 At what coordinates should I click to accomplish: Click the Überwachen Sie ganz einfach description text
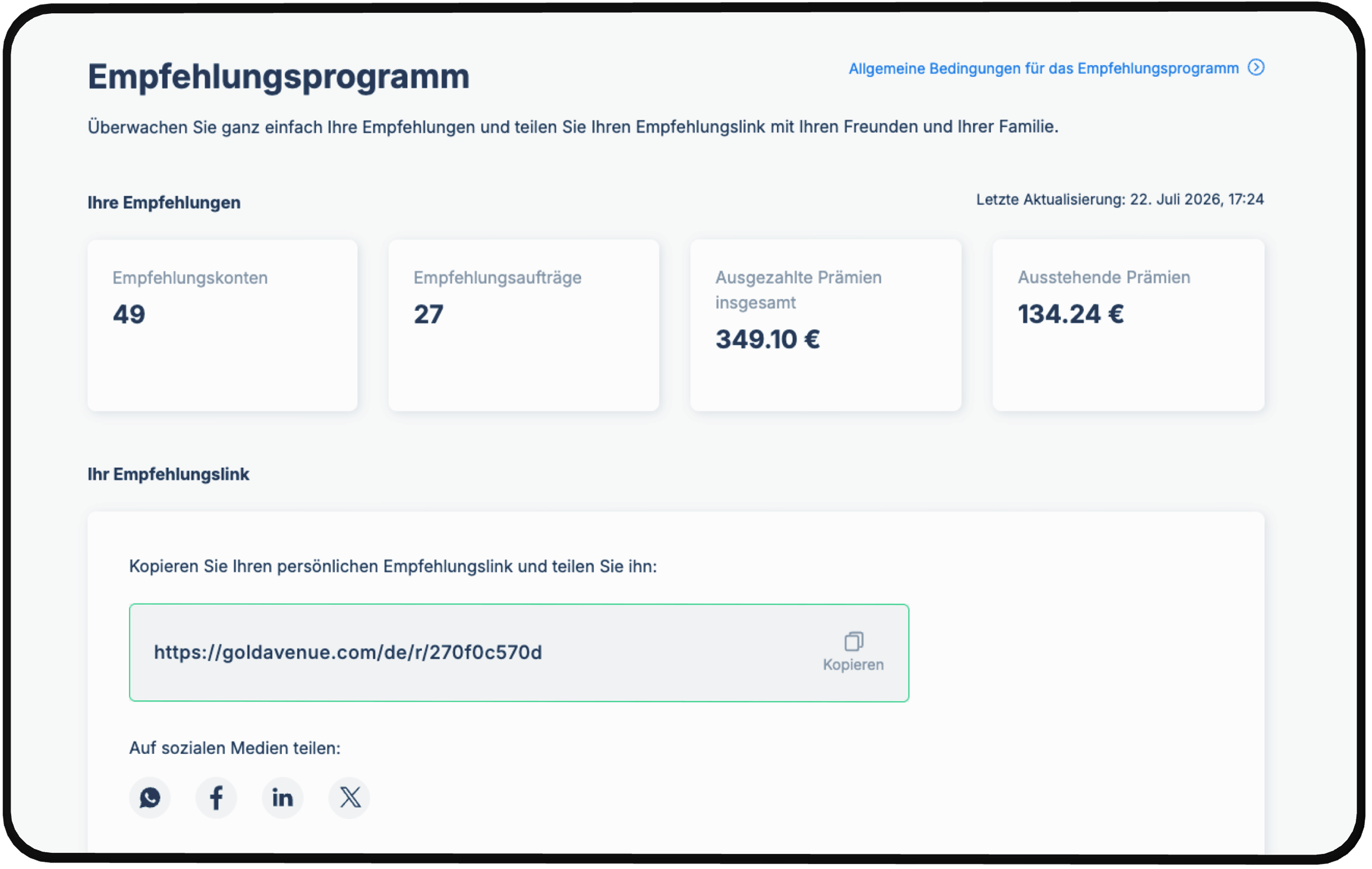click(573, 127)
